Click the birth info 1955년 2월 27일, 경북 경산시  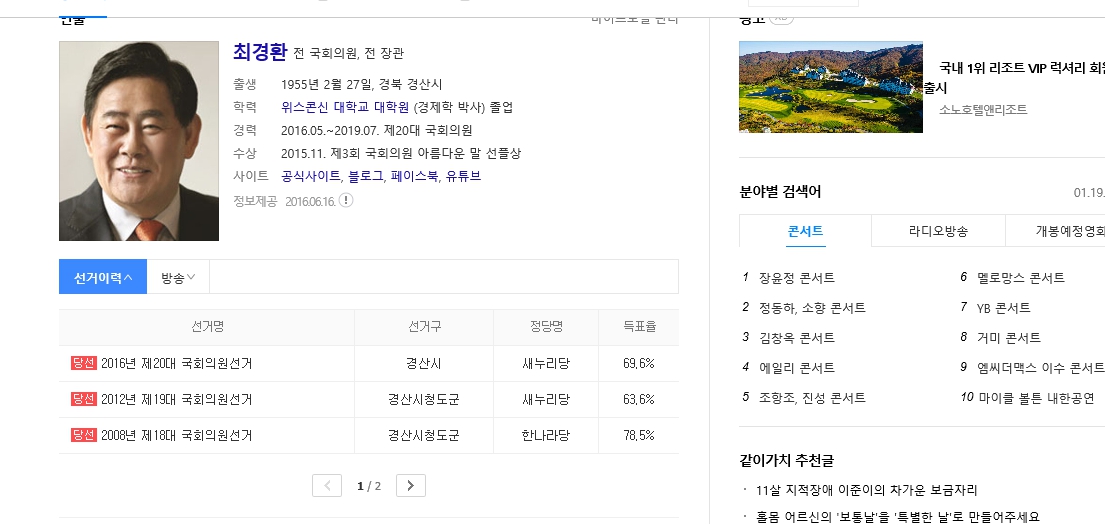click(x=362, y=85)
